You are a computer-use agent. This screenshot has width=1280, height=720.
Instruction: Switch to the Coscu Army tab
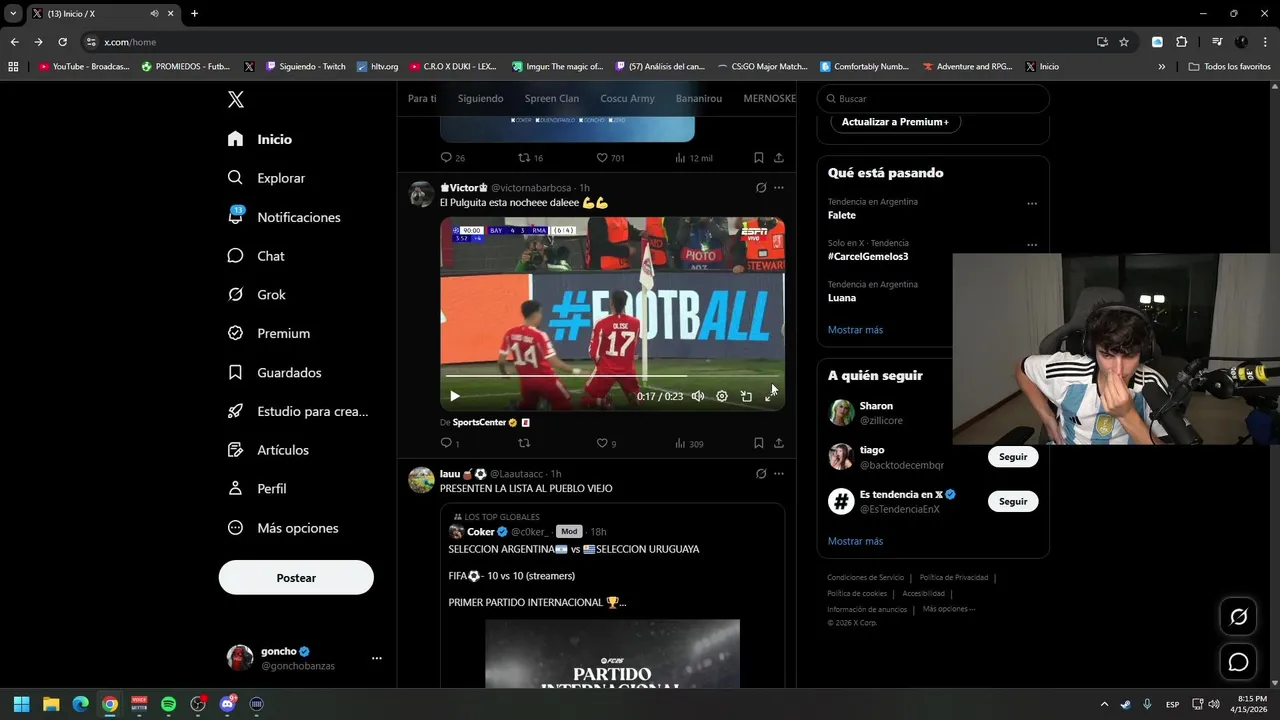[x=627, y=99]
